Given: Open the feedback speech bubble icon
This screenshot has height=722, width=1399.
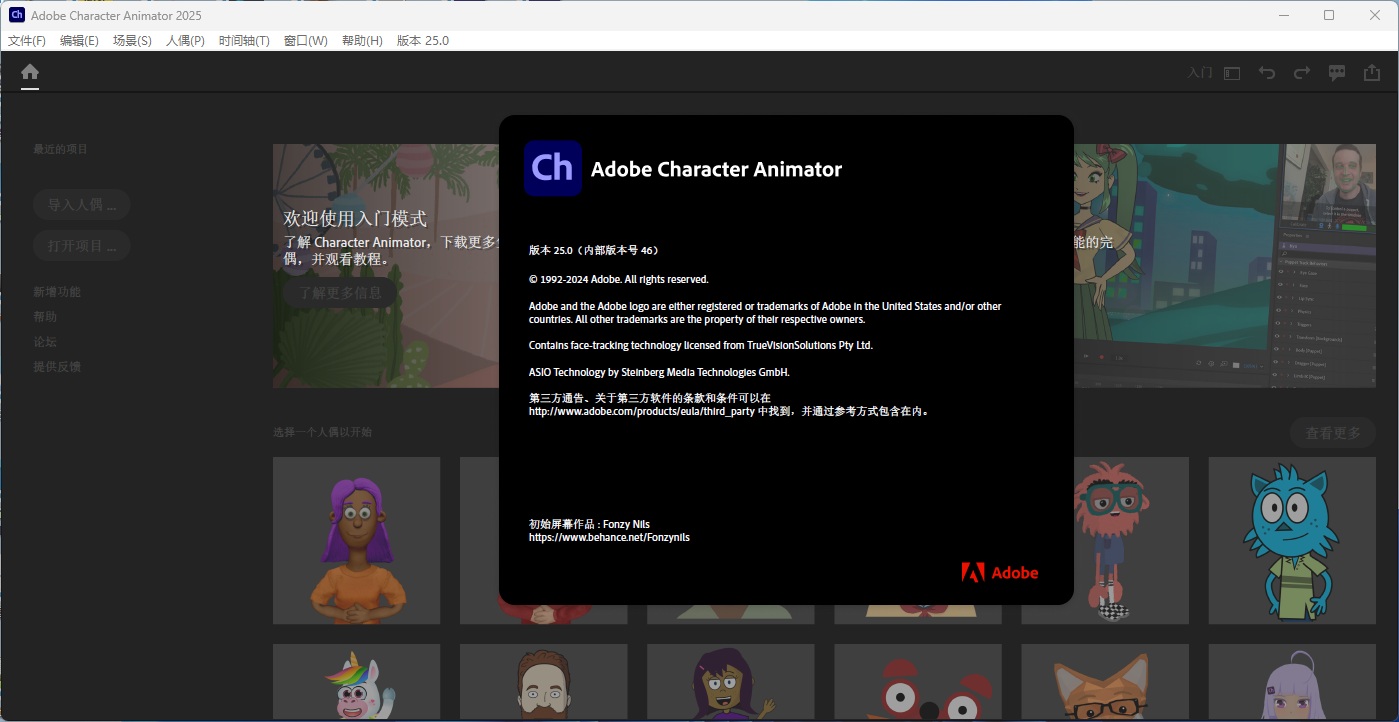Looking at the screenshot, I should (x=1337, y=73).
